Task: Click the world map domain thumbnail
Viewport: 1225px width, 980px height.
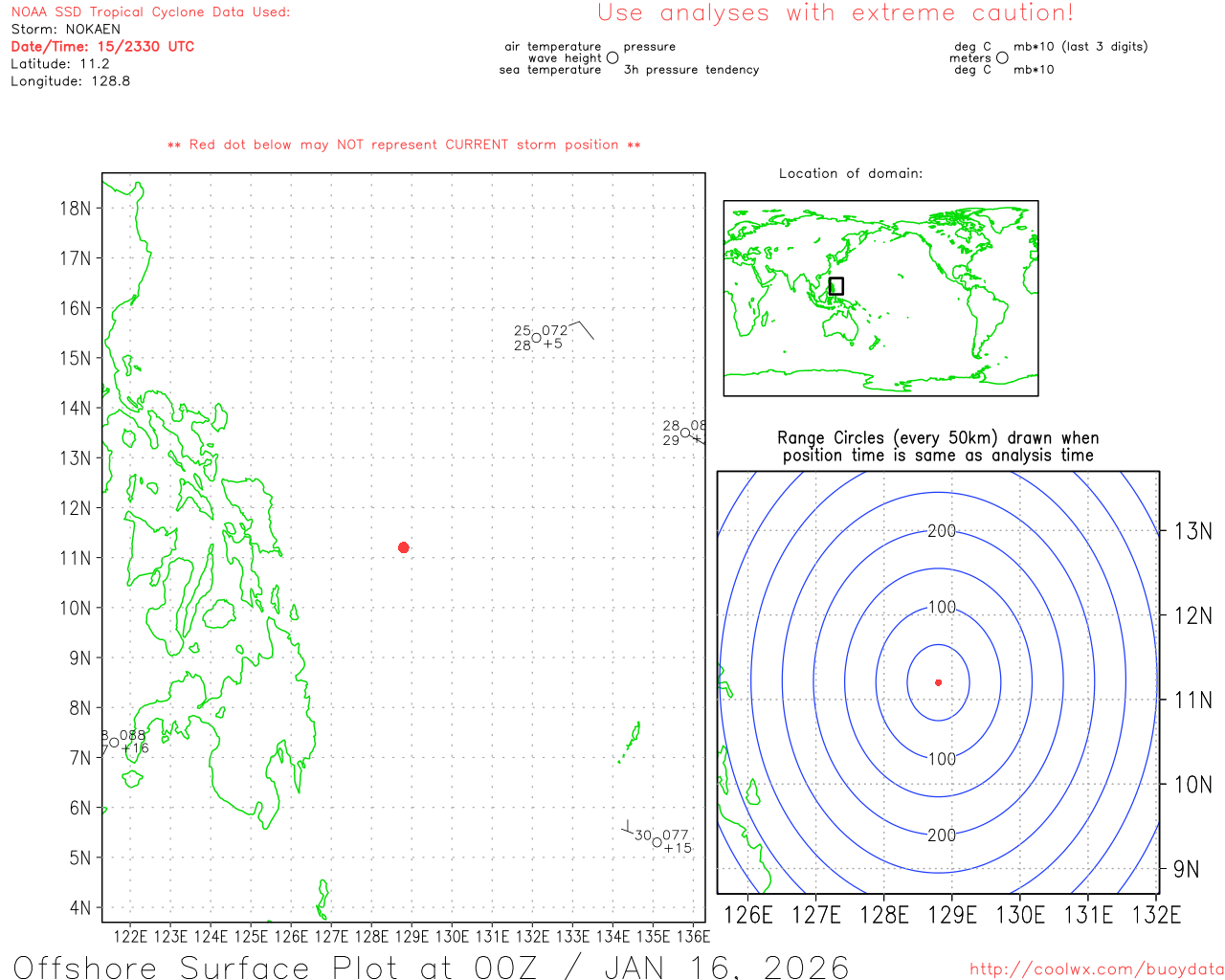Action: [x=880, y=298]
